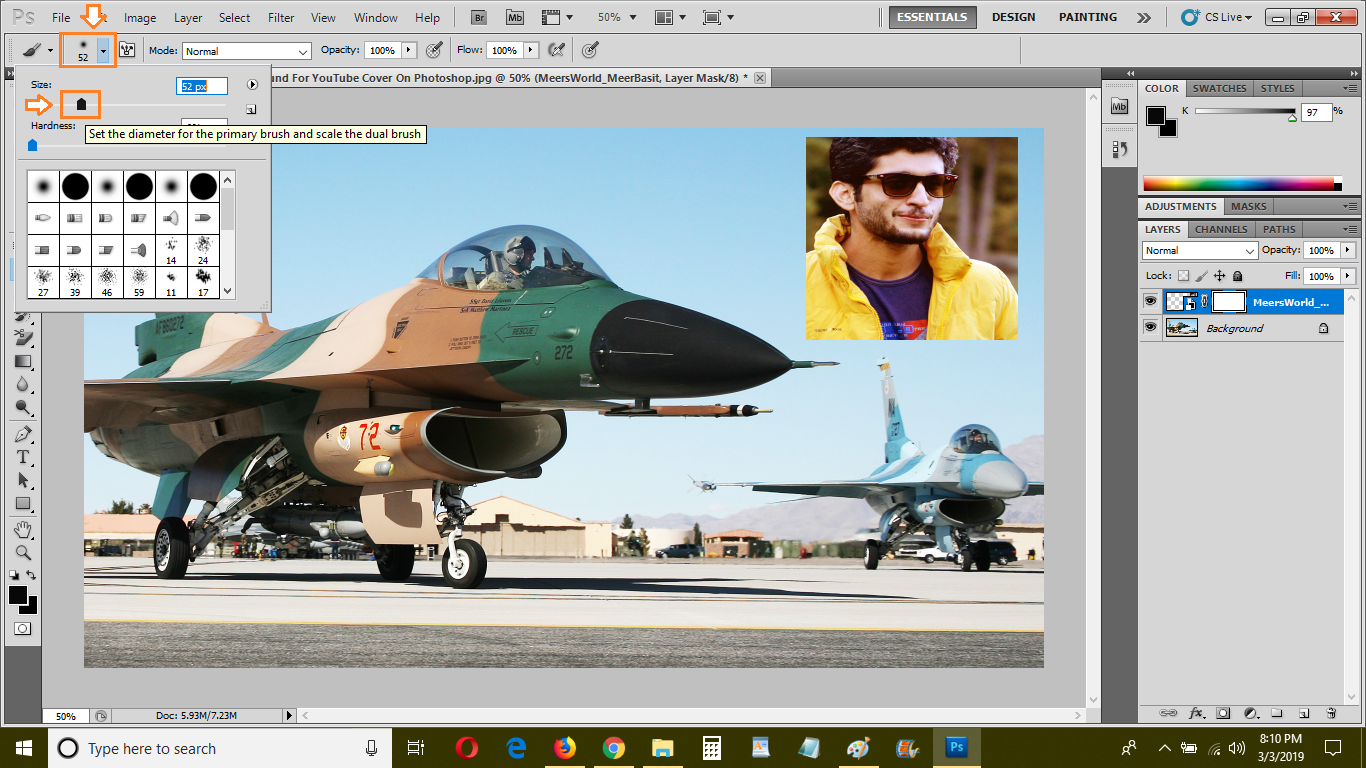Click the brush Size slider handle
Screen dimensions: 1366x768
point(82,104)
